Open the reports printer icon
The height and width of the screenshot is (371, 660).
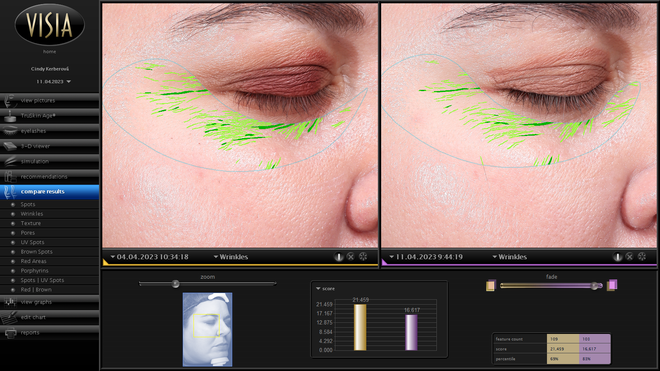click(10, 333)
